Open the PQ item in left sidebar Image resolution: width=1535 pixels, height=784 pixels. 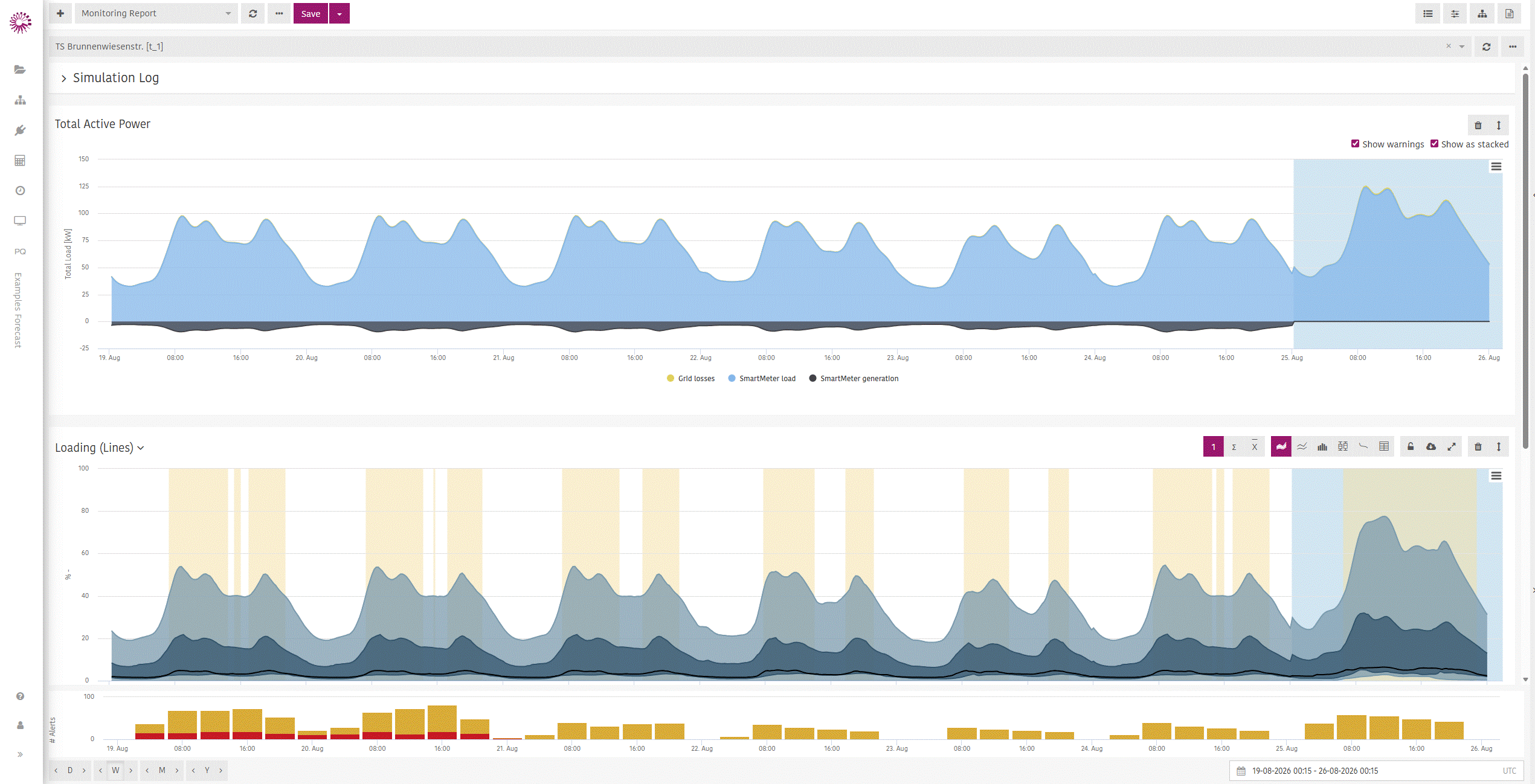tap(20, 251)
